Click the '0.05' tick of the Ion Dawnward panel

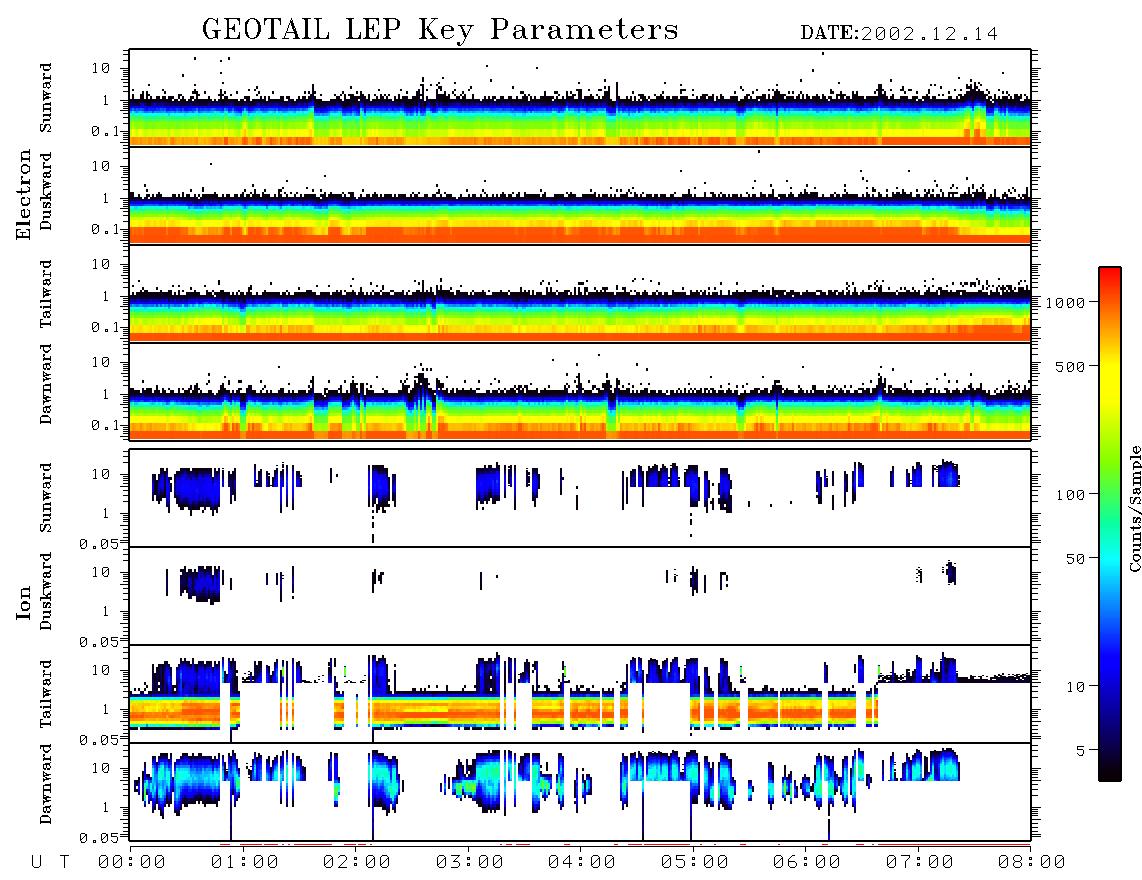(x=99, y=838)
